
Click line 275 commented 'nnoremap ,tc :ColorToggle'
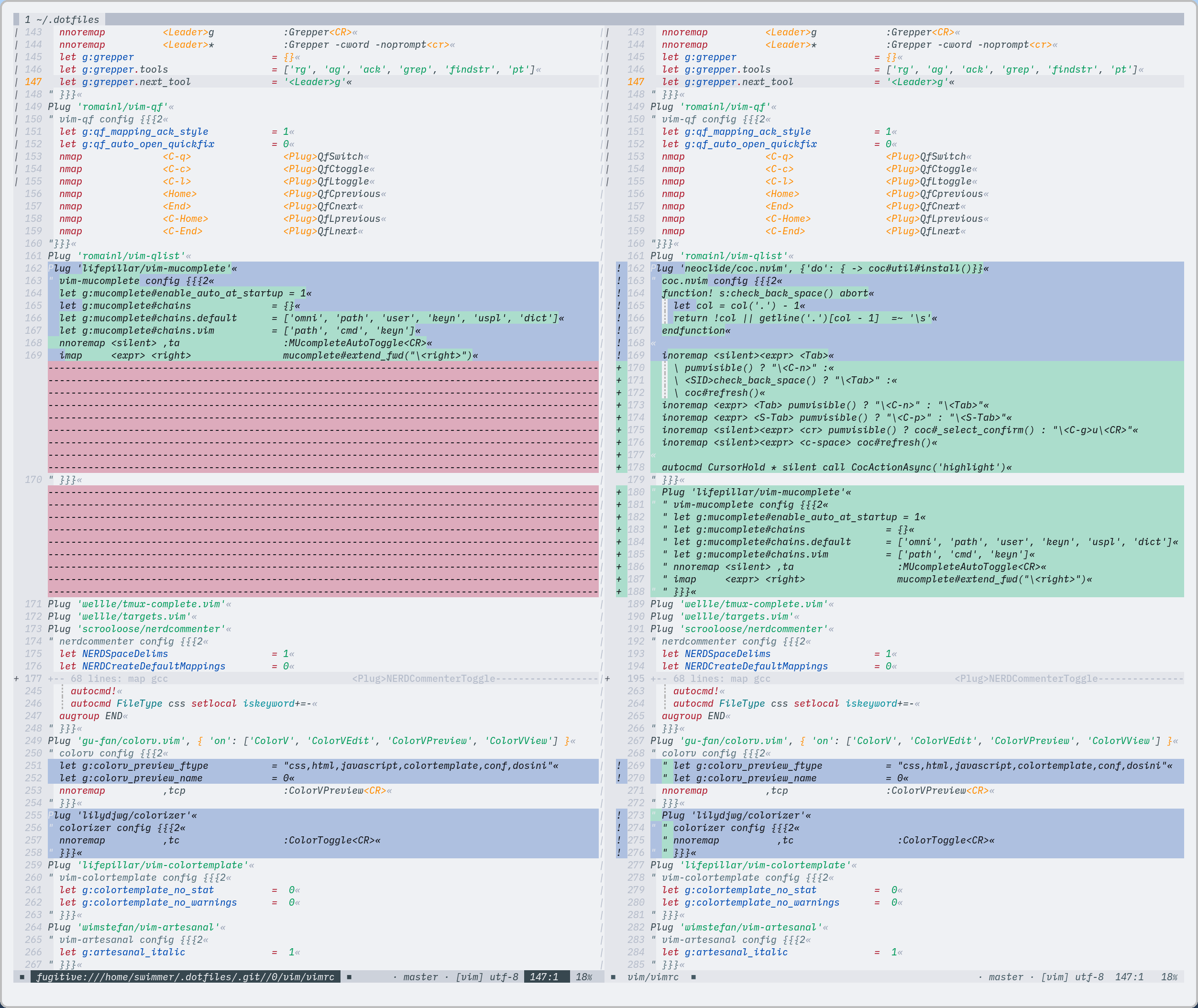(x=917, y=841)
